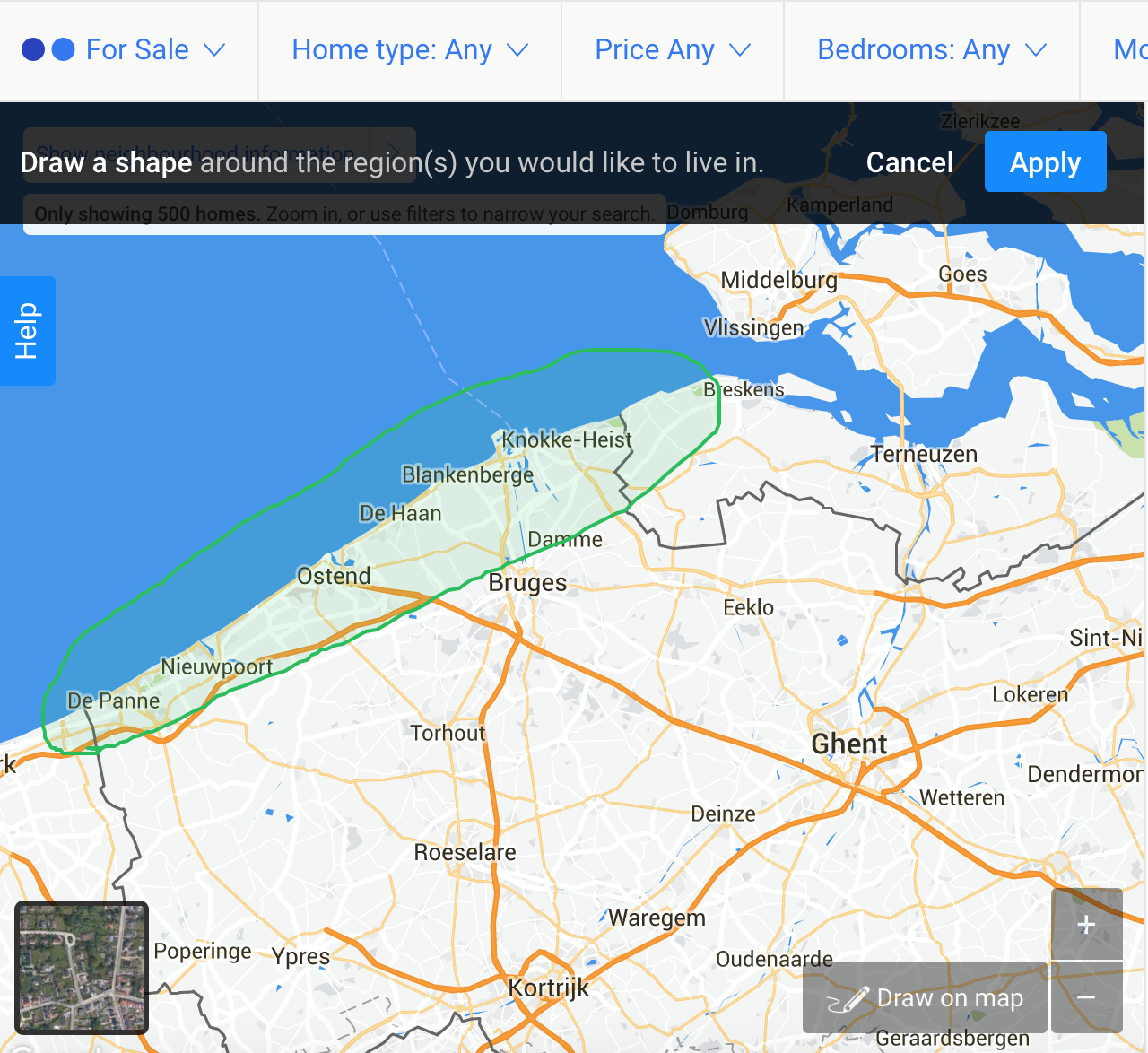Select the Ostend label on map
This screenshot has height=1053, width=1148.
point(334,576)
